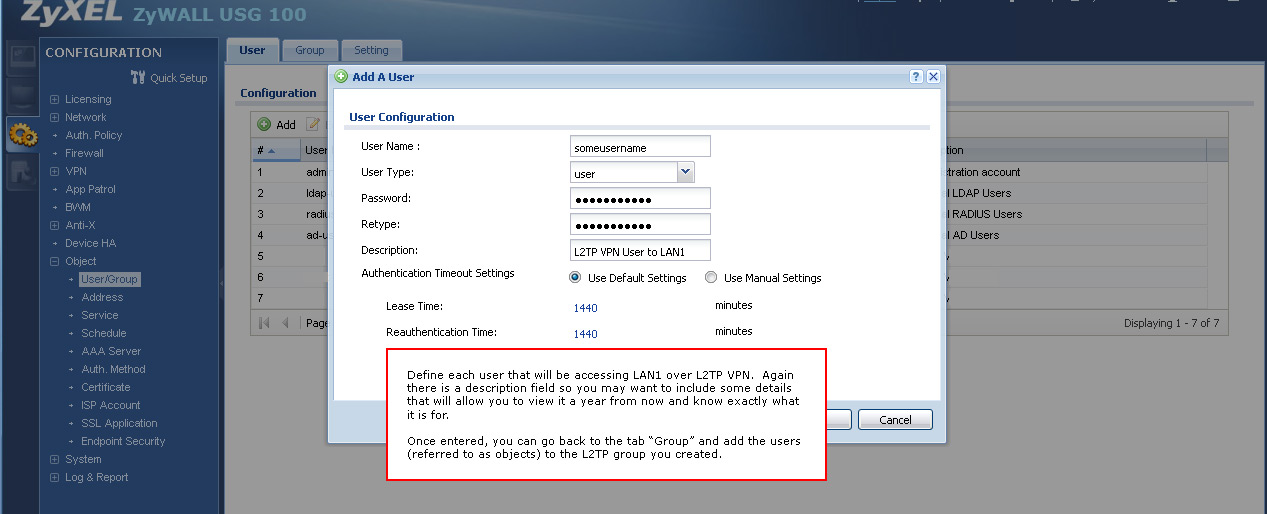Expand the VPN tree node
The image size is (1267, 514).
click(54, 171)
